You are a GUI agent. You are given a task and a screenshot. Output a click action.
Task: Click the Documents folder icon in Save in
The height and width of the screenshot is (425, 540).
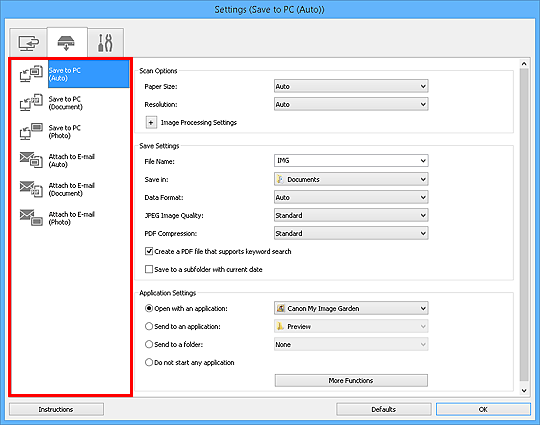pyautogui.click(x=280, y=179)
